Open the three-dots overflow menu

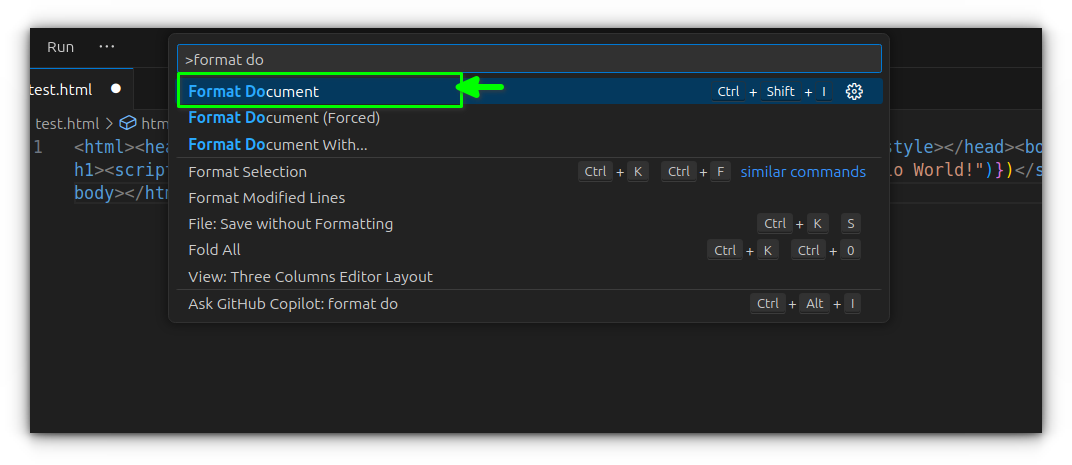(x=107, y=47)
